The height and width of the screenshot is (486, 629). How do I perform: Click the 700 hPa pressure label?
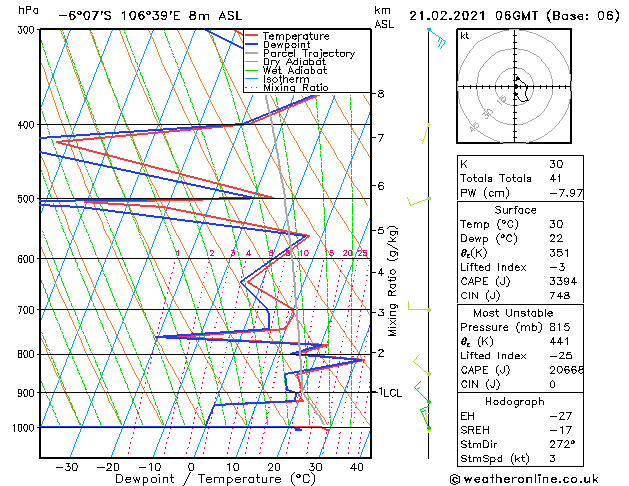[x=28, y=310]
